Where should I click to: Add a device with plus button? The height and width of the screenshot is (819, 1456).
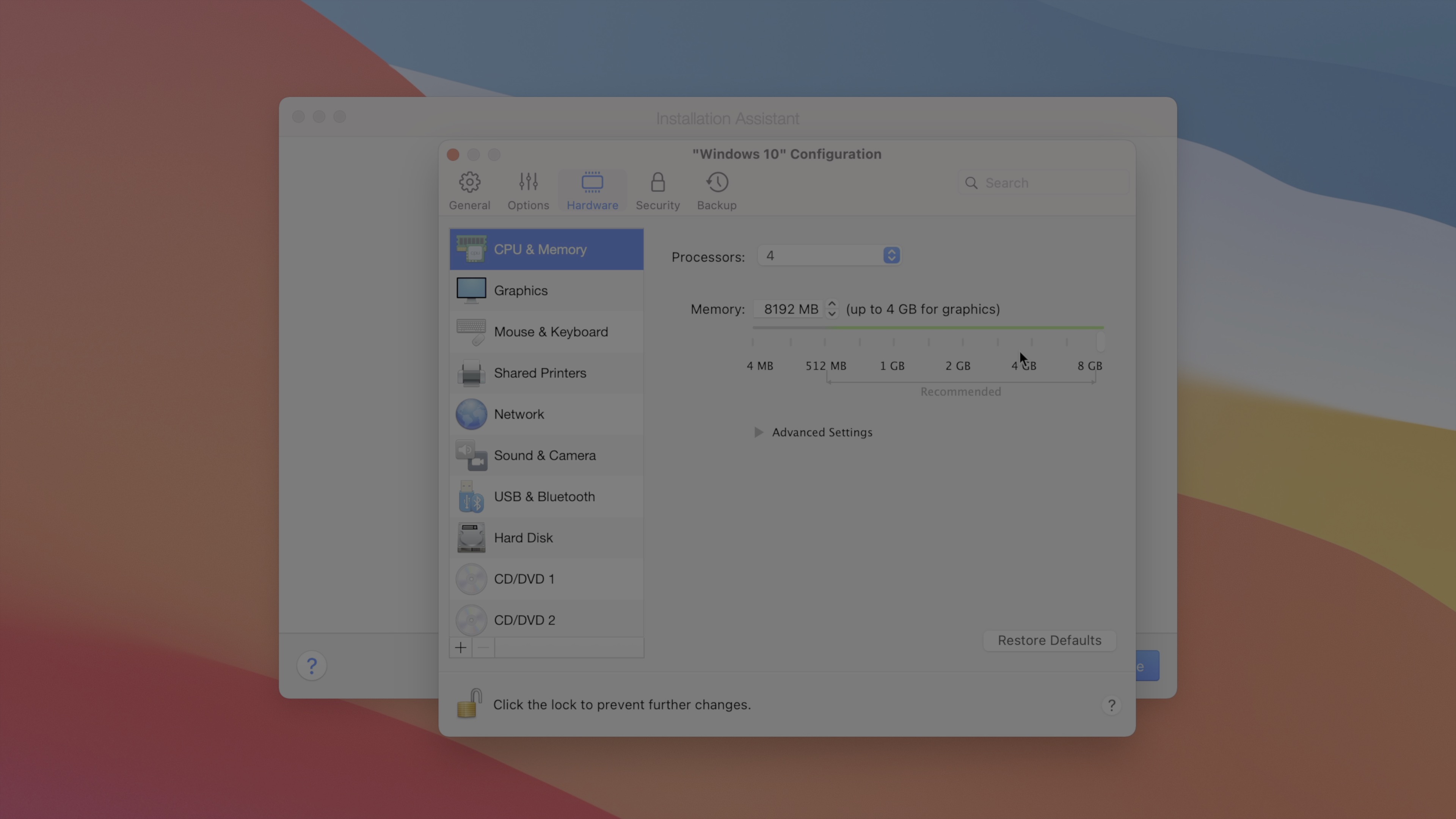(x=461, y=648)
